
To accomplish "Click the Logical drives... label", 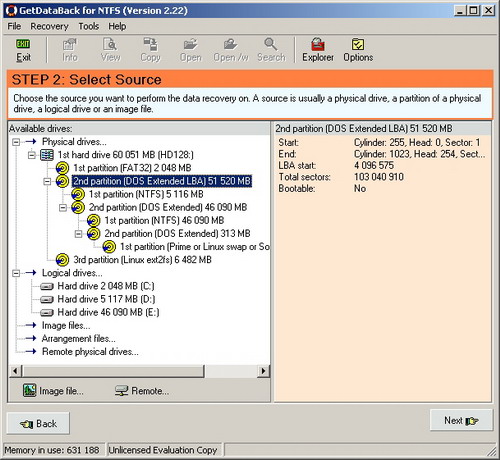I will click(72, 273).
